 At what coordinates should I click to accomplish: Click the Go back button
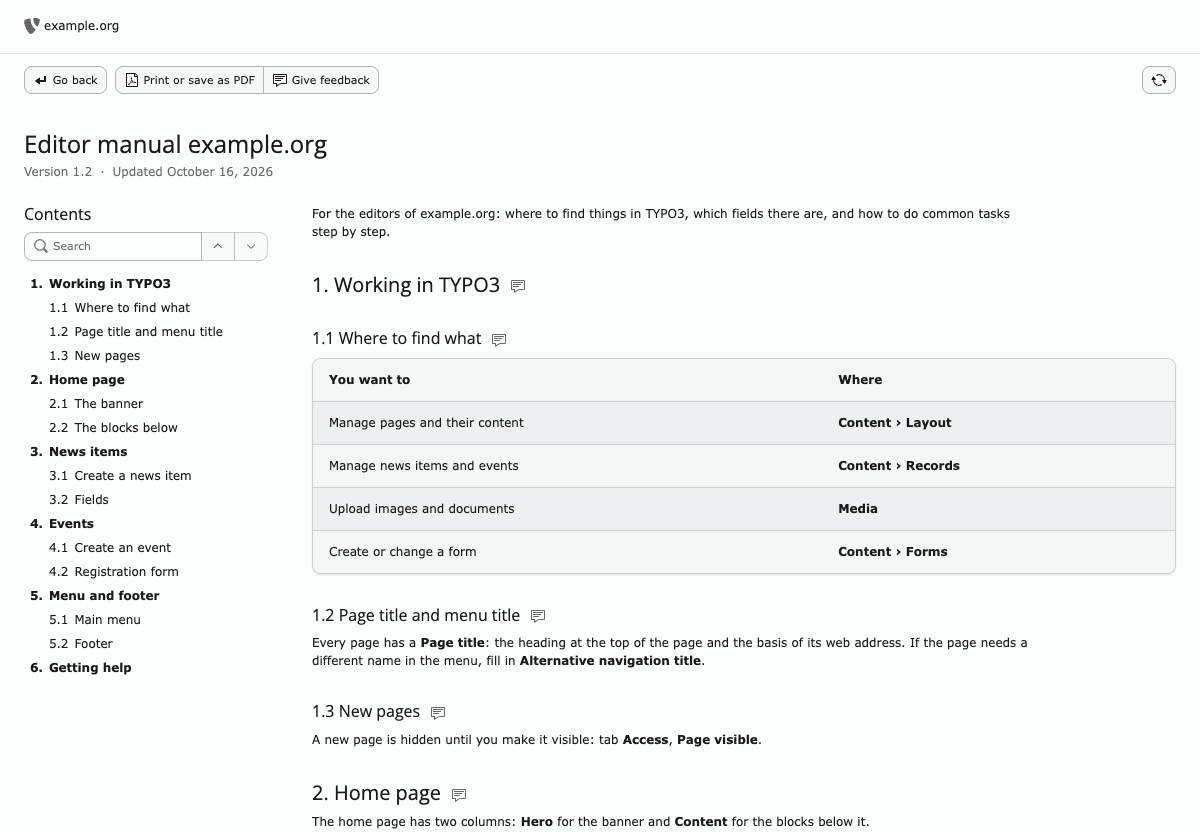(x=66, y=80)
